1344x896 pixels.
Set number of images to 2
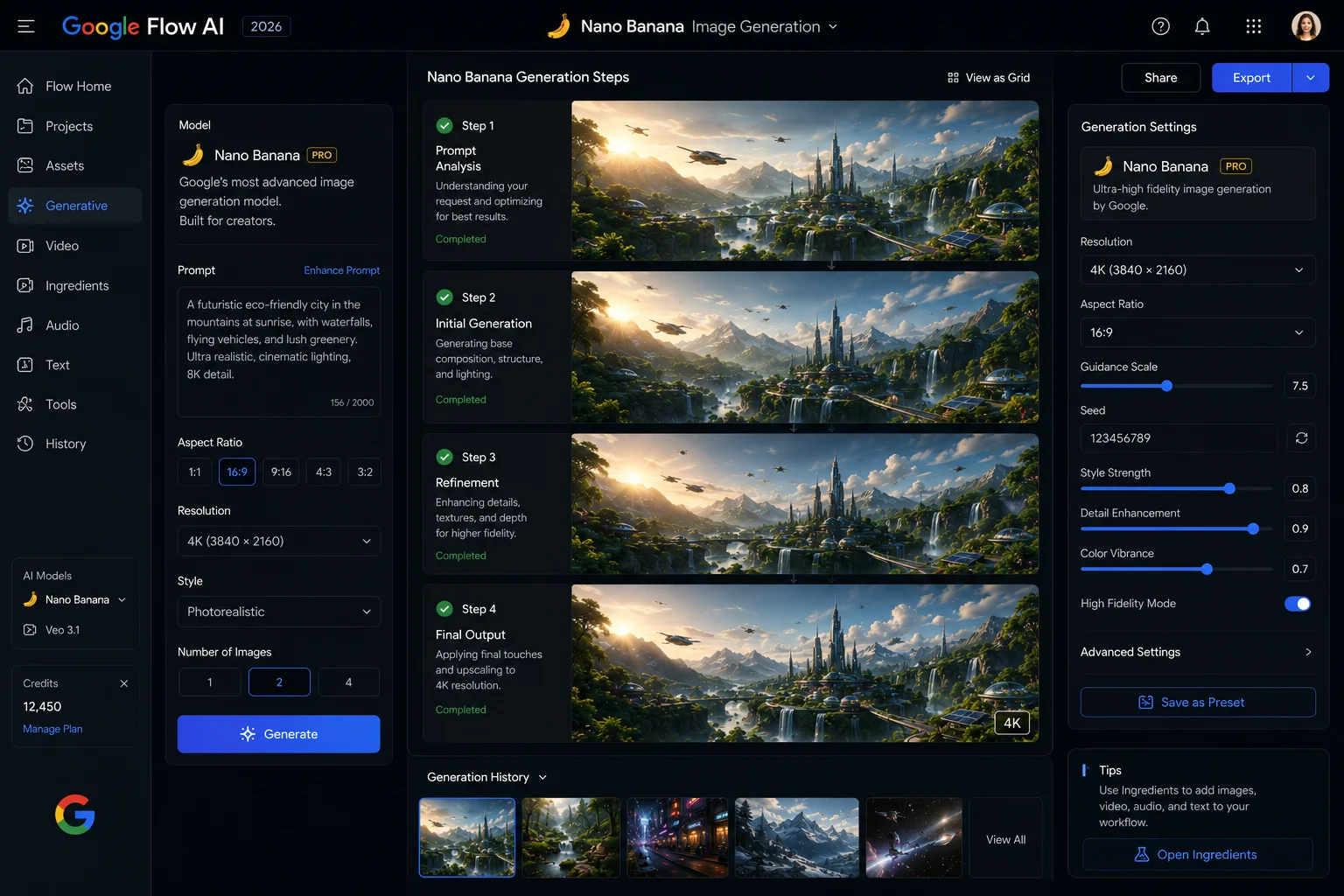pos(279,682)
